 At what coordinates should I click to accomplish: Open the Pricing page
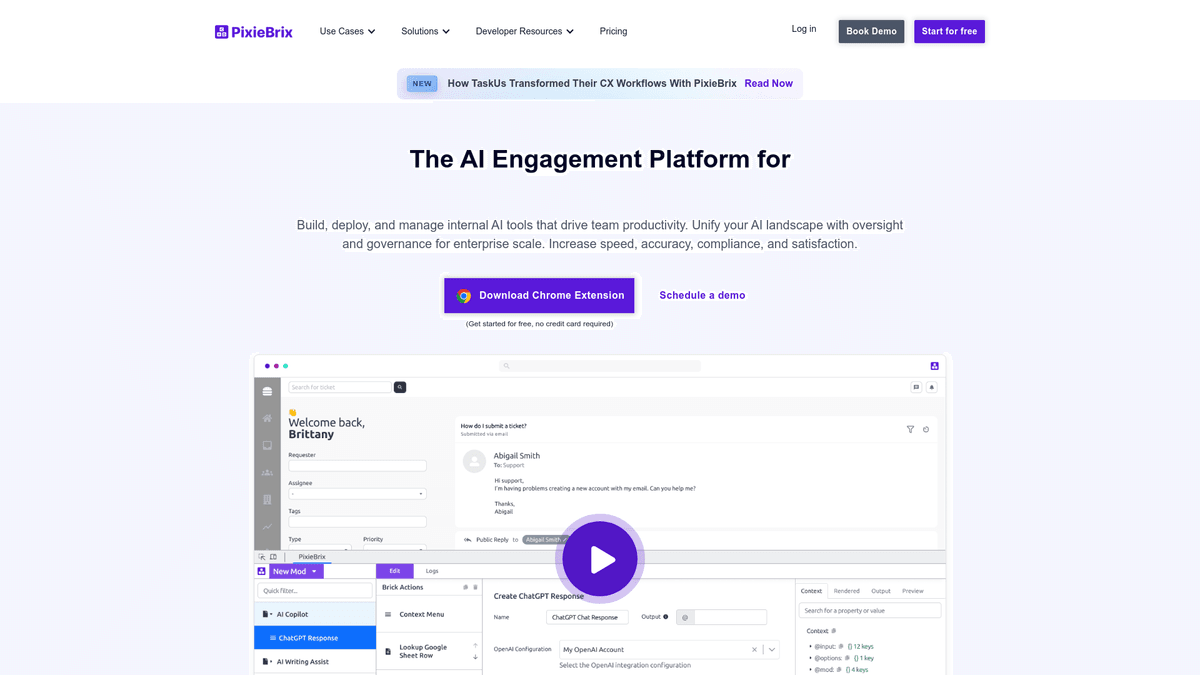click(614, 32)
